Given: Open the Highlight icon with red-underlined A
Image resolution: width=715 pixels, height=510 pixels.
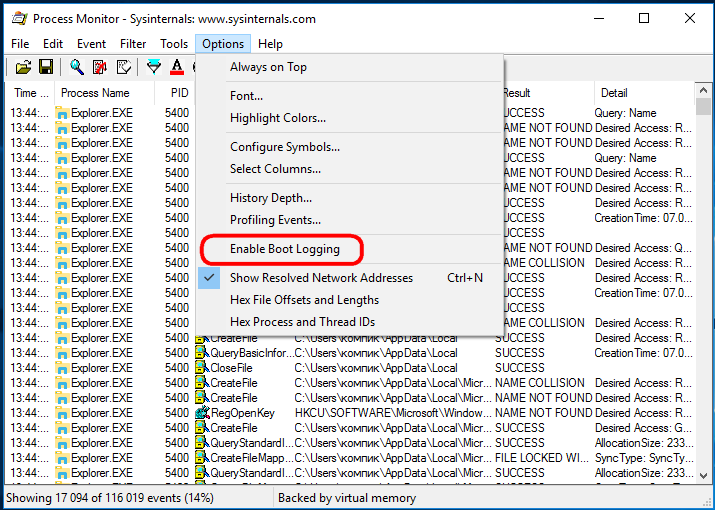Looking at the screenshot, I should click(177, 67).
